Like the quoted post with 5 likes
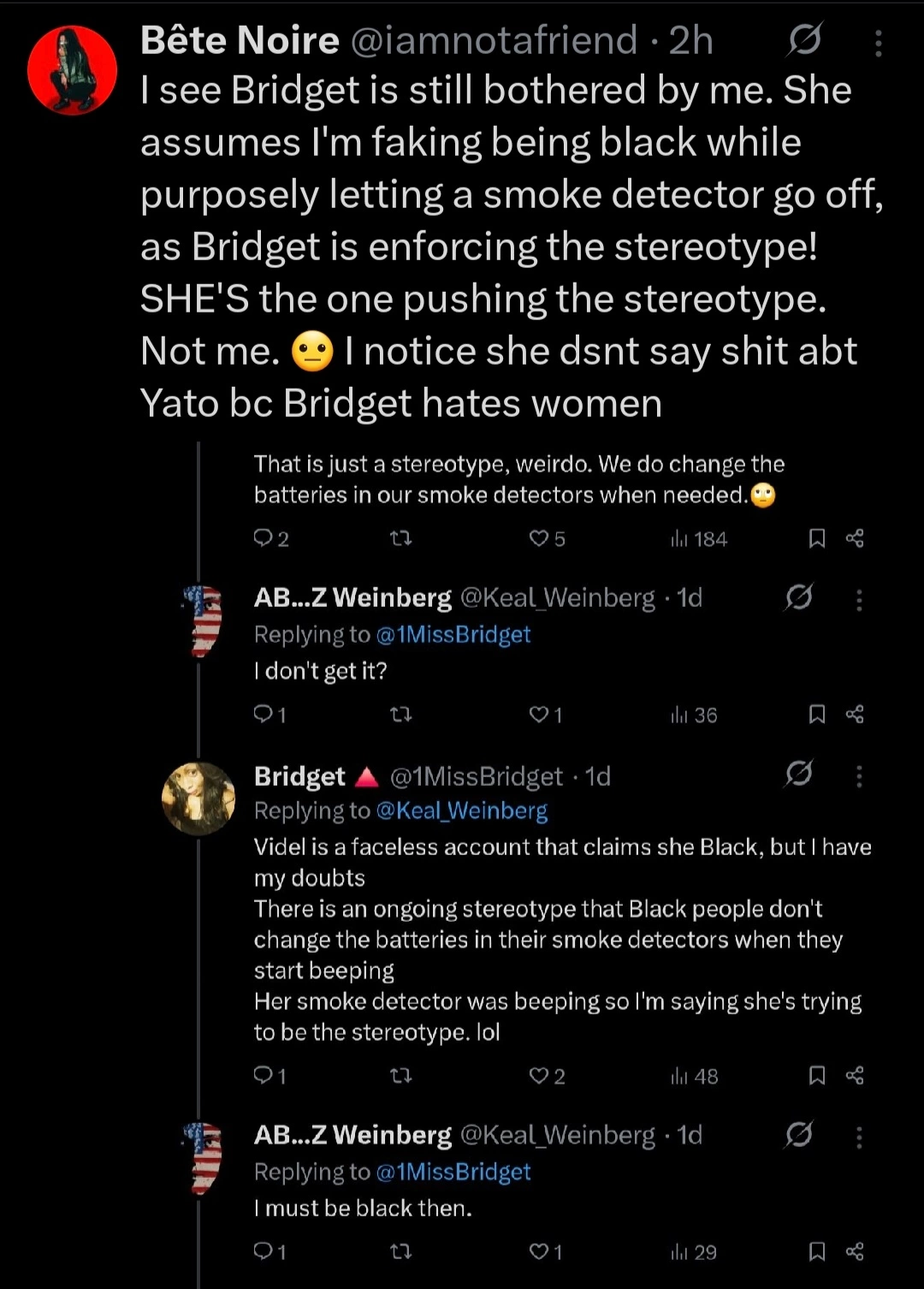Viewport: 924px width, 1289px height. [547, 538]
